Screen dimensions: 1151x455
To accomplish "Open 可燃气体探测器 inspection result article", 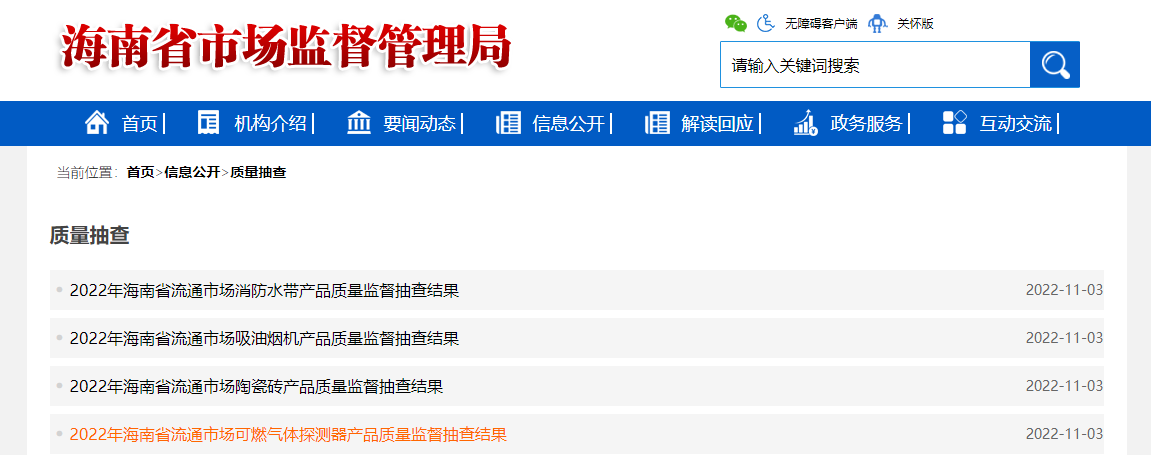I will click(288, 434).
